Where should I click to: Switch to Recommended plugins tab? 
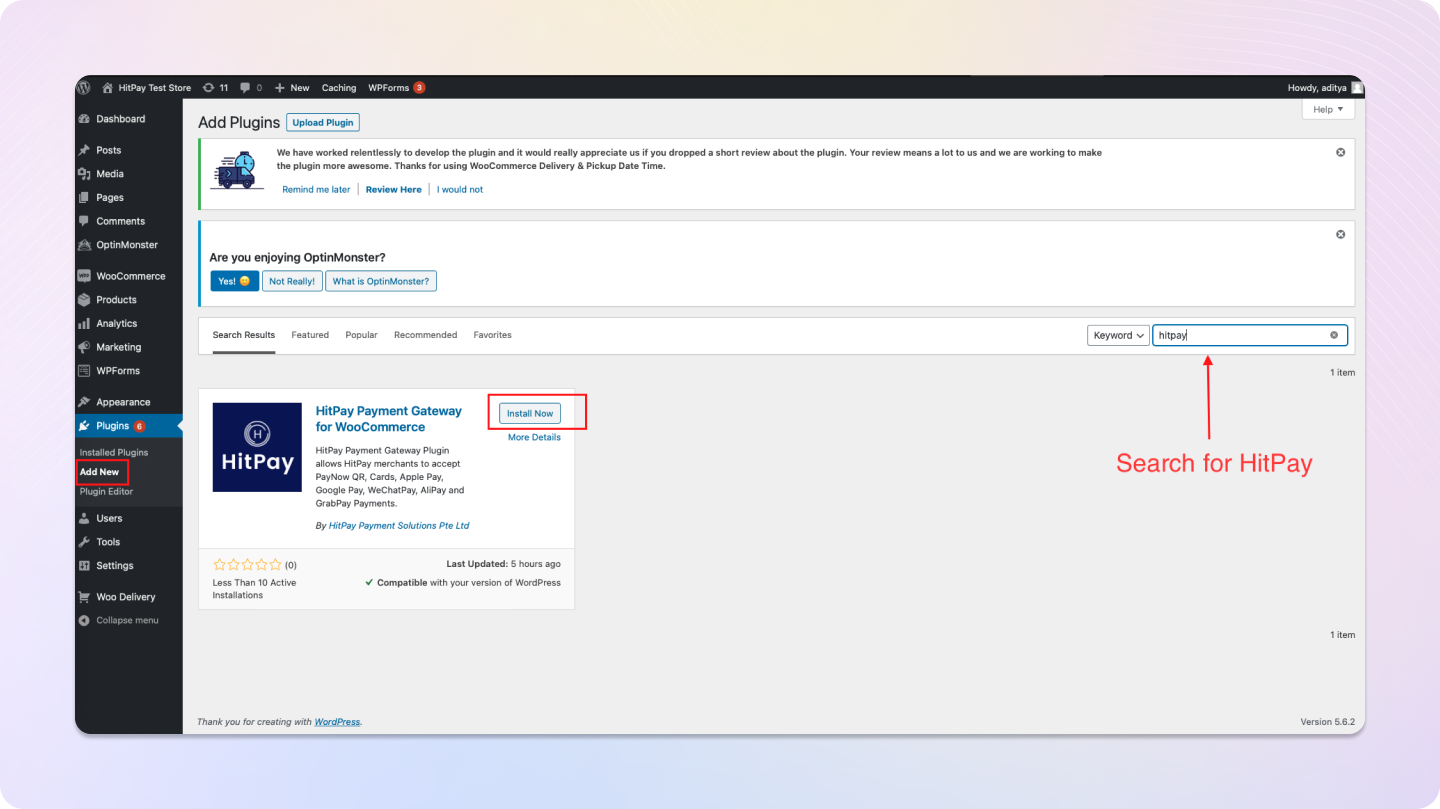[425, 335]
